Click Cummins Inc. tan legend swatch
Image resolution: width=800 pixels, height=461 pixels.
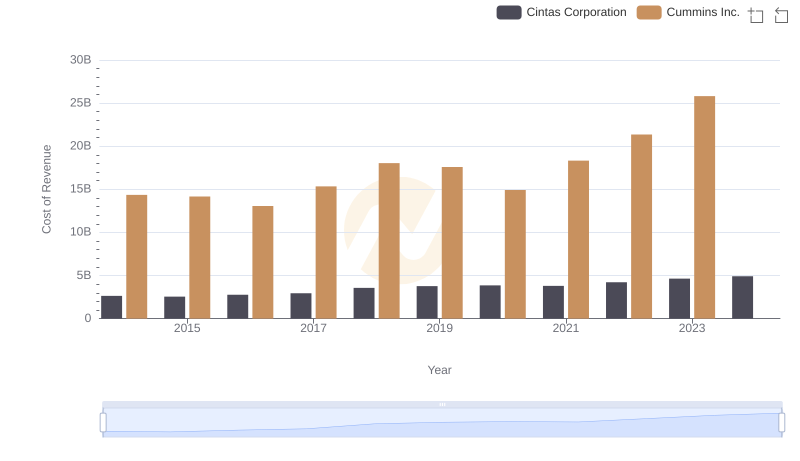click(649, 12)
